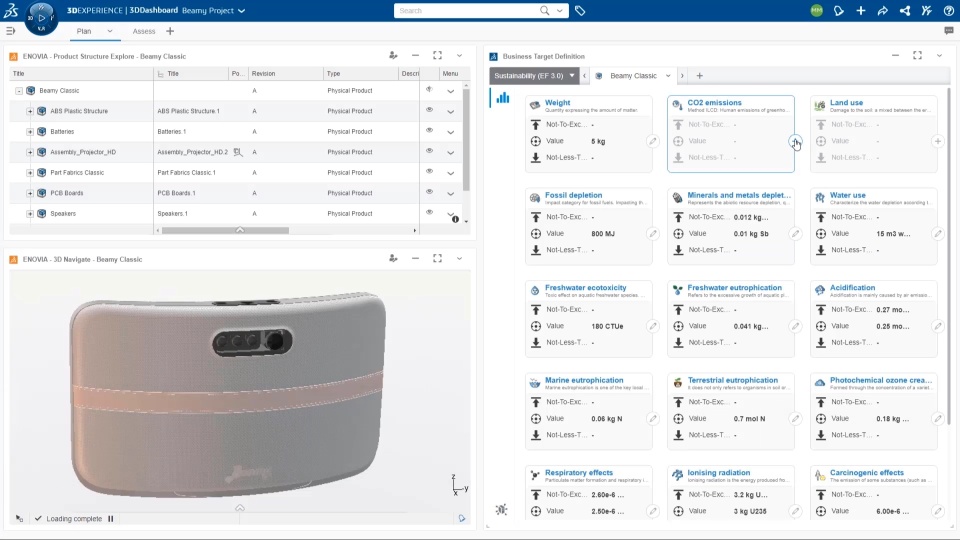
Task: Switch to the Plan tab
Action: pos(84,31)
